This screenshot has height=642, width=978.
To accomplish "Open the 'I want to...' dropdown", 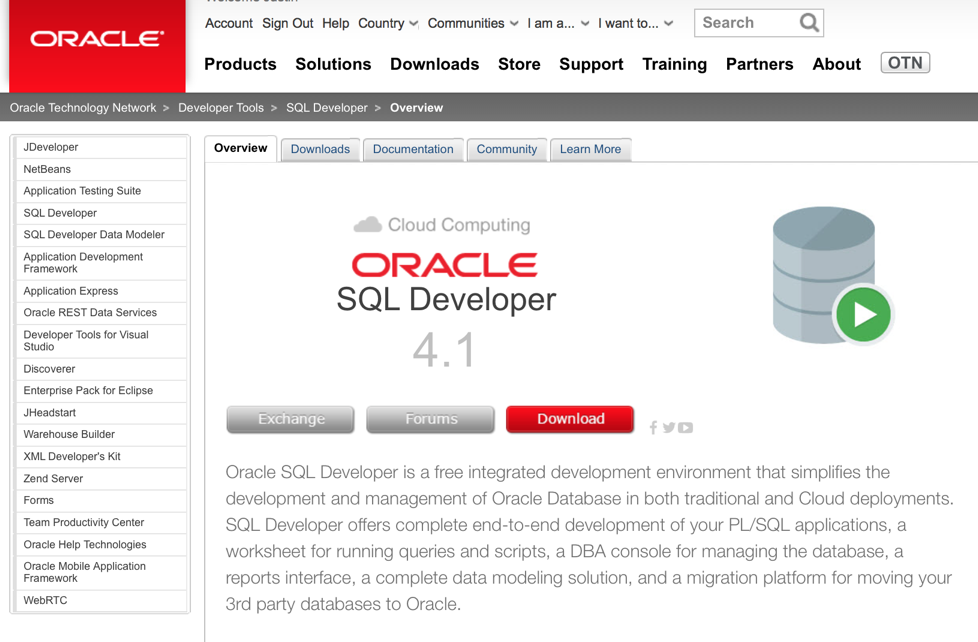I will click(x=636, y=24).
